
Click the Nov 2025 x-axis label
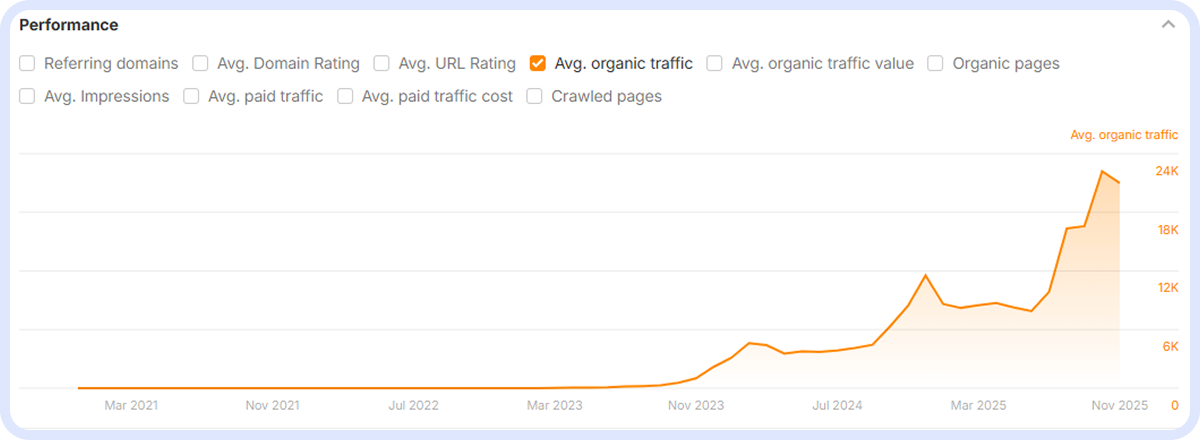pos(1117,406)
